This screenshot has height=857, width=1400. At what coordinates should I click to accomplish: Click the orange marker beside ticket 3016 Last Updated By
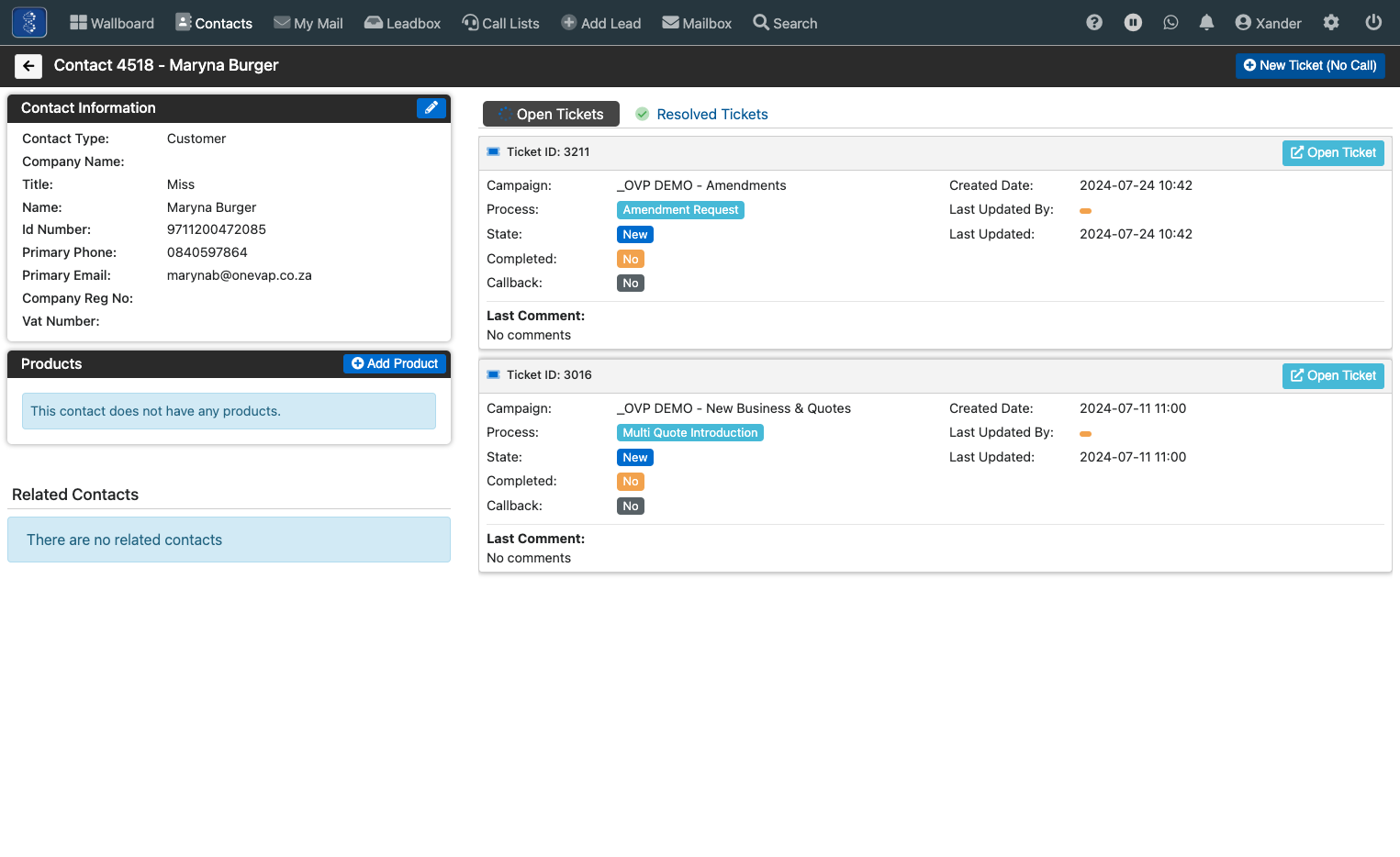coord(1085,434)
